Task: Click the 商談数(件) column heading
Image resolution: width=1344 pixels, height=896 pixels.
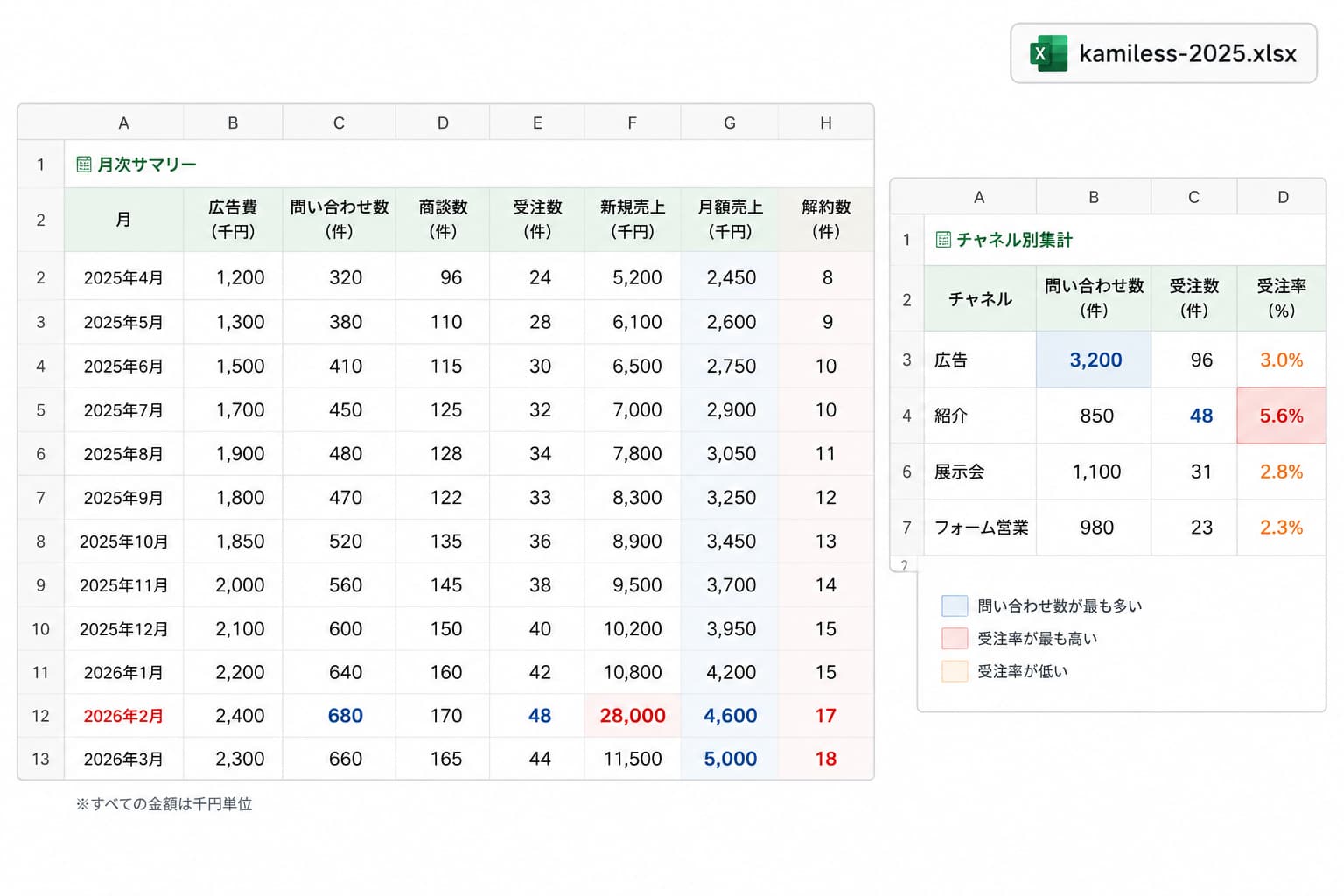Action: (443, 219)
